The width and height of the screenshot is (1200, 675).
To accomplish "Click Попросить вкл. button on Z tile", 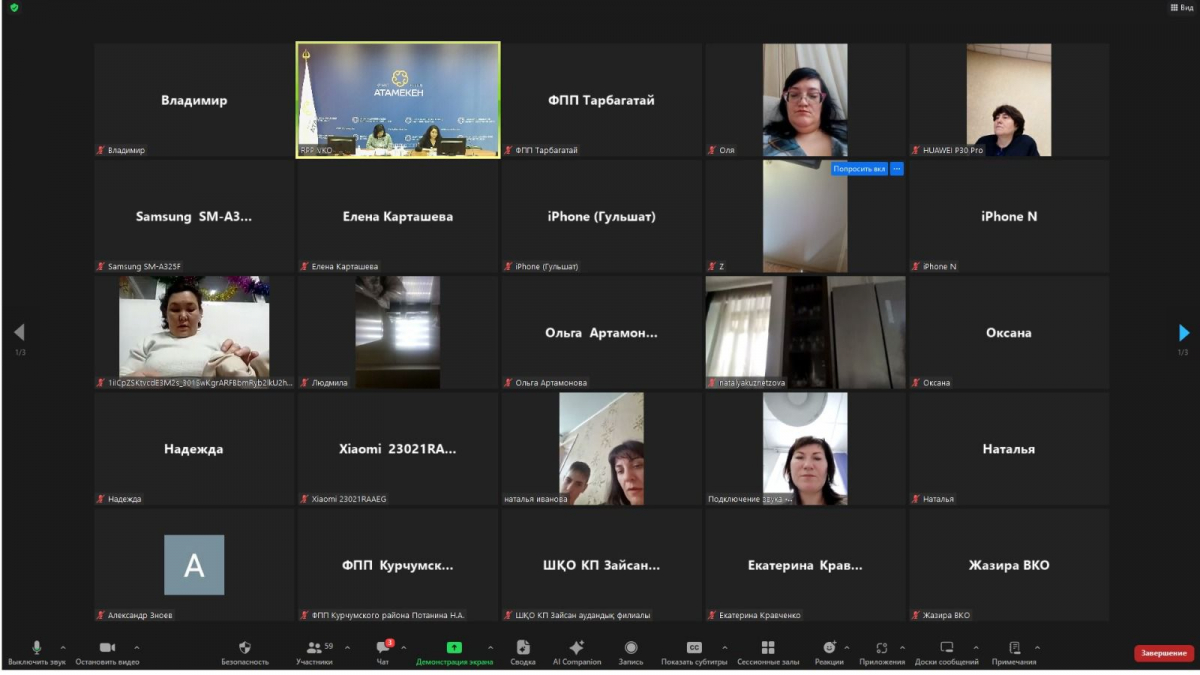I will pos(859,169).
